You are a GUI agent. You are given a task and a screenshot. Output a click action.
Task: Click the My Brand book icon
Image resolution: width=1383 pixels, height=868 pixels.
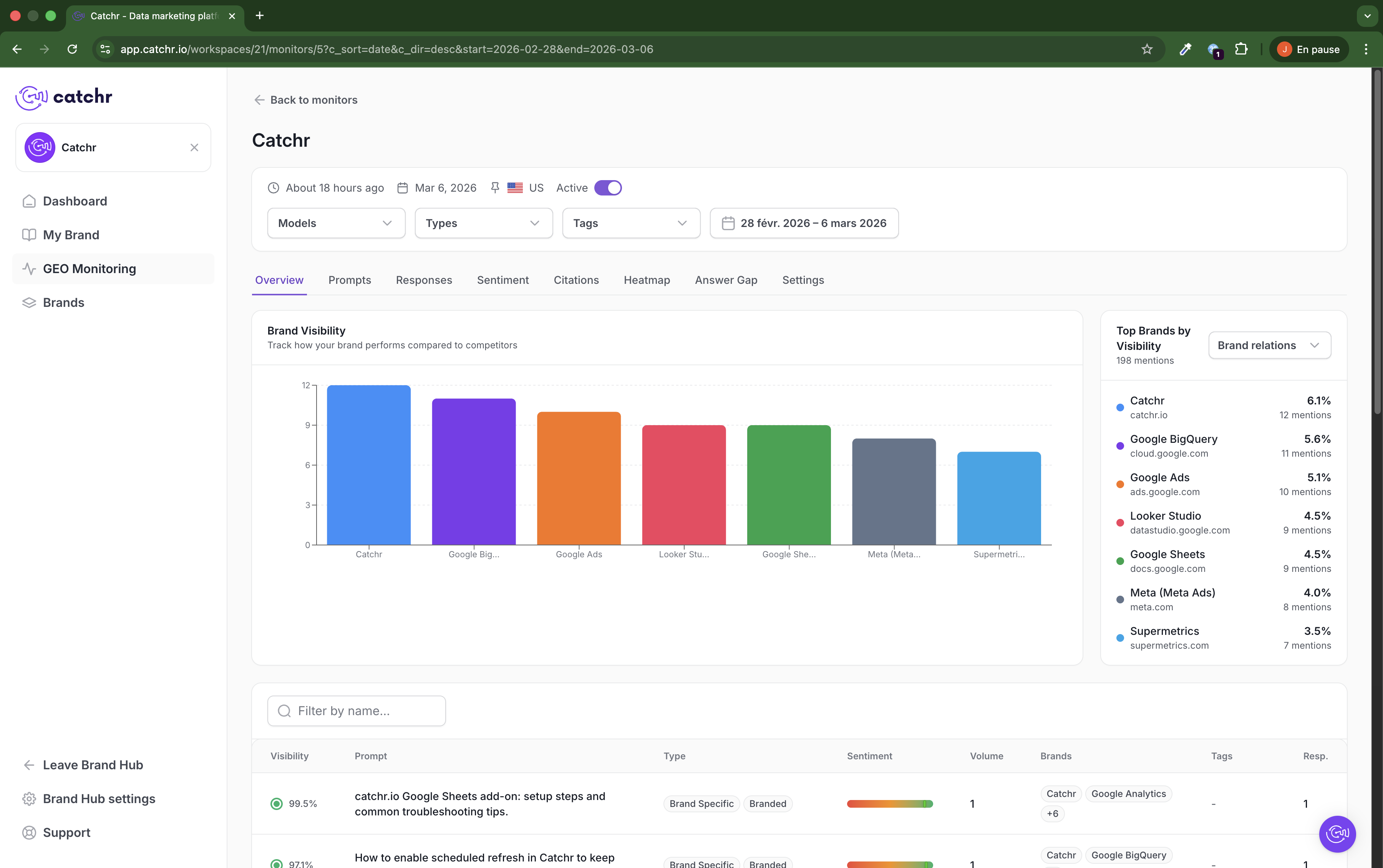pyautogui.click(x=29, y=235)
